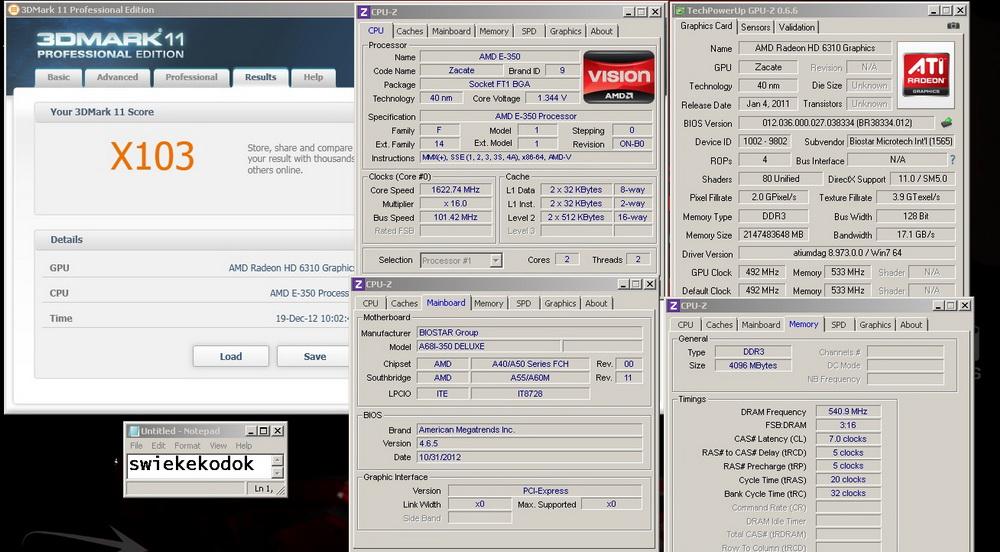Open the Processor #1 selection dropdown

(x=496, y=260)
